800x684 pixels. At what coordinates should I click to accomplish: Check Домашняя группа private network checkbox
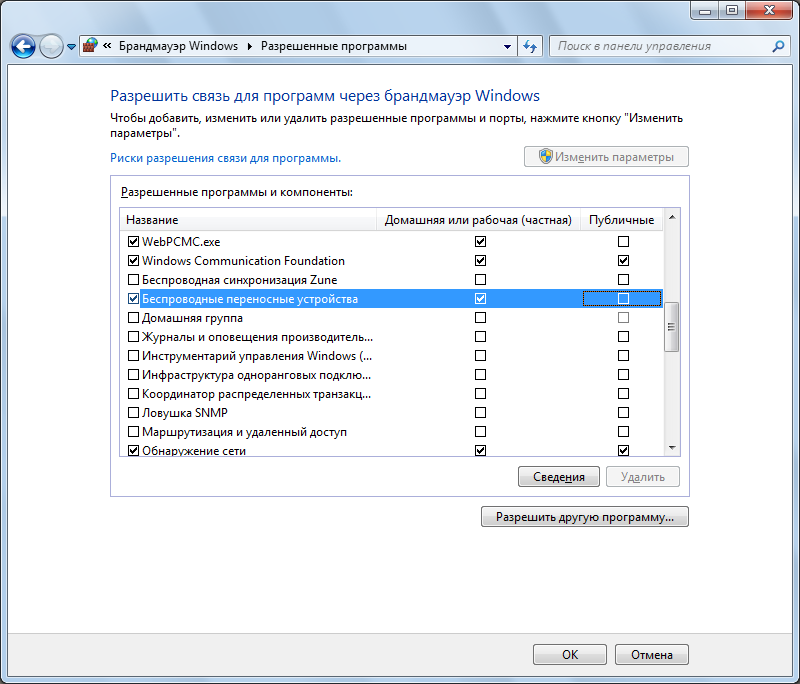click(480, 318)
